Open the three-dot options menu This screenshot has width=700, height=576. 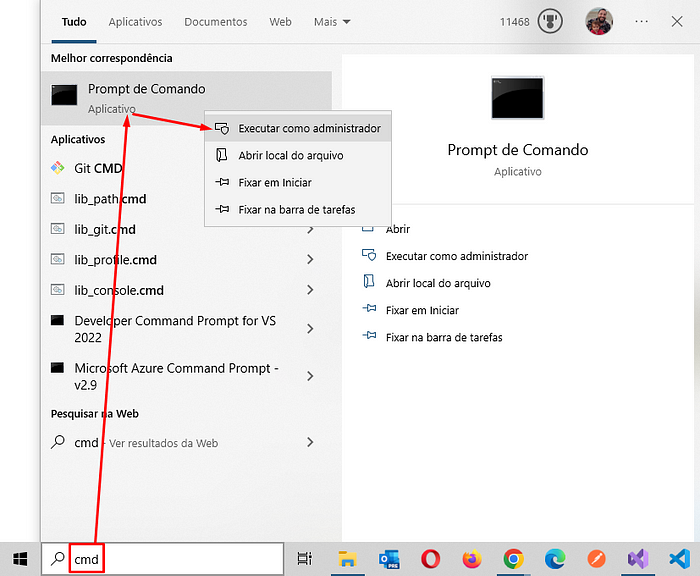pyautogui.click(x=642, y=21)
